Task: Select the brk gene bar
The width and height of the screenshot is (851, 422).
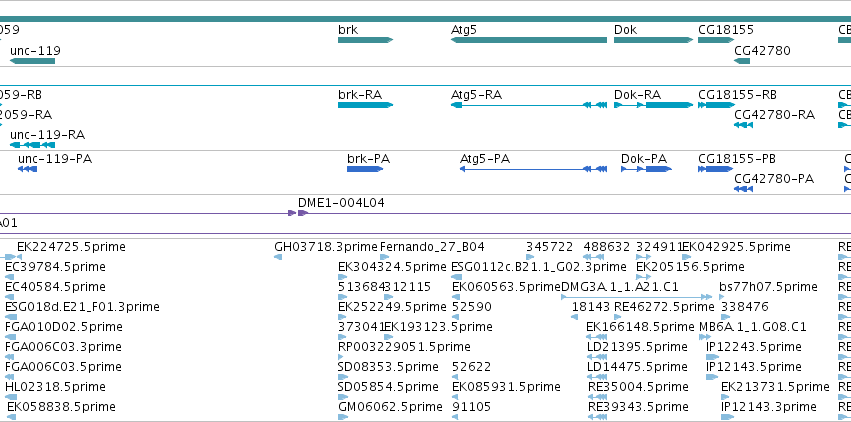Action: click(x=365, y=40)
